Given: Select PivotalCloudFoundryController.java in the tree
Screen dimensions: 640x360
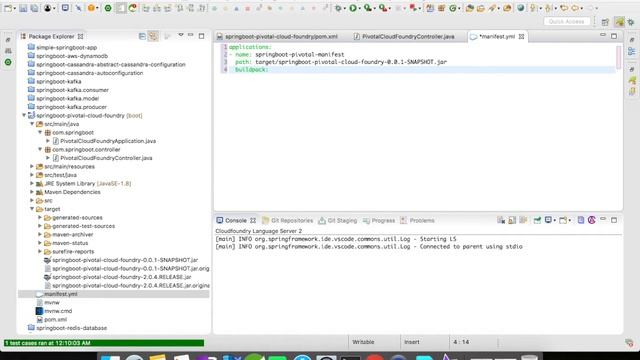Looking at the screenshot, I should [x=106, y=158].
